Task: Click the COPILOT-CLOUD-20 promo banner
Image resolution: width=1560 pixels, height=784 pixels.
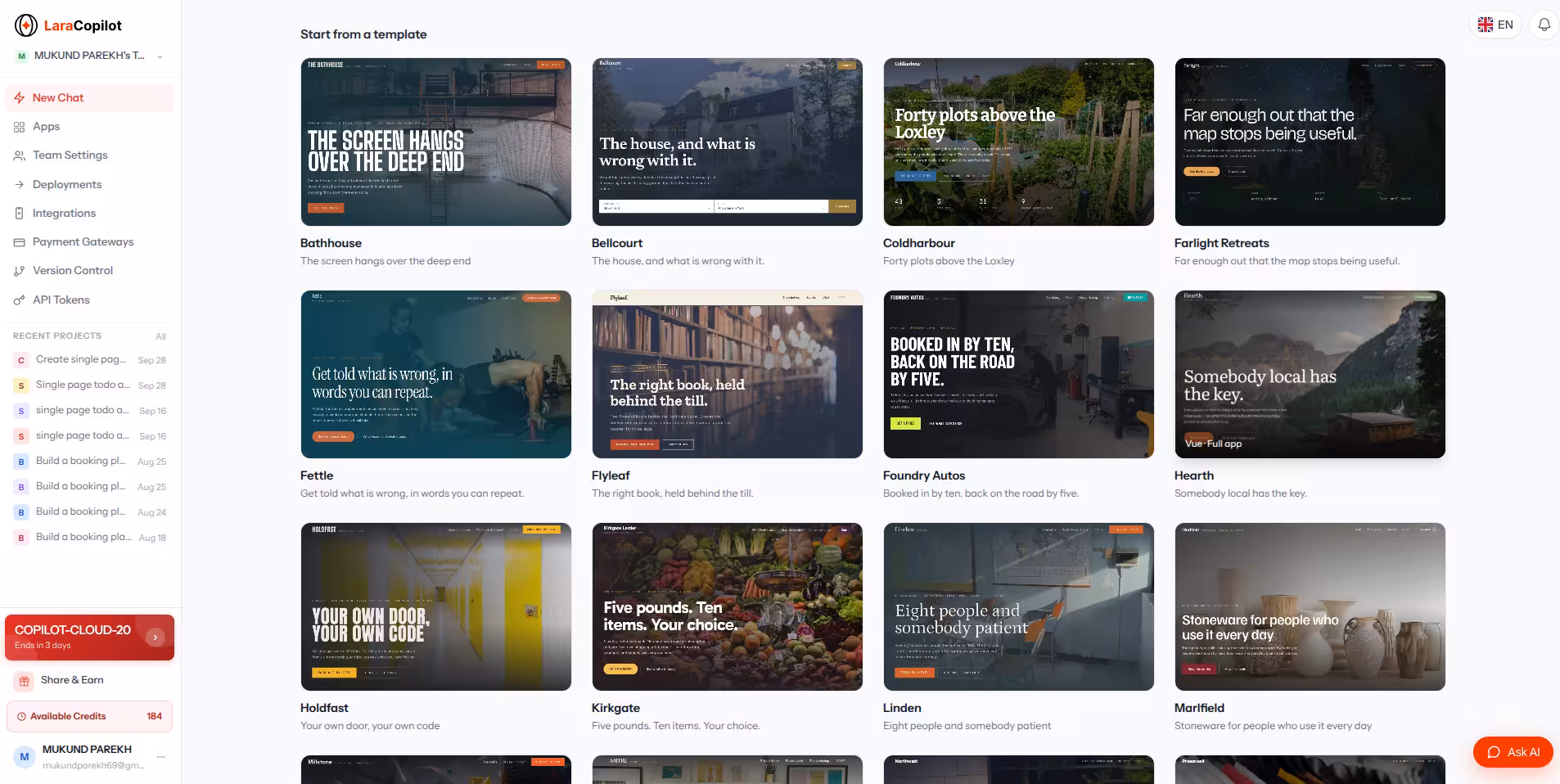Action: coord(89,638)
